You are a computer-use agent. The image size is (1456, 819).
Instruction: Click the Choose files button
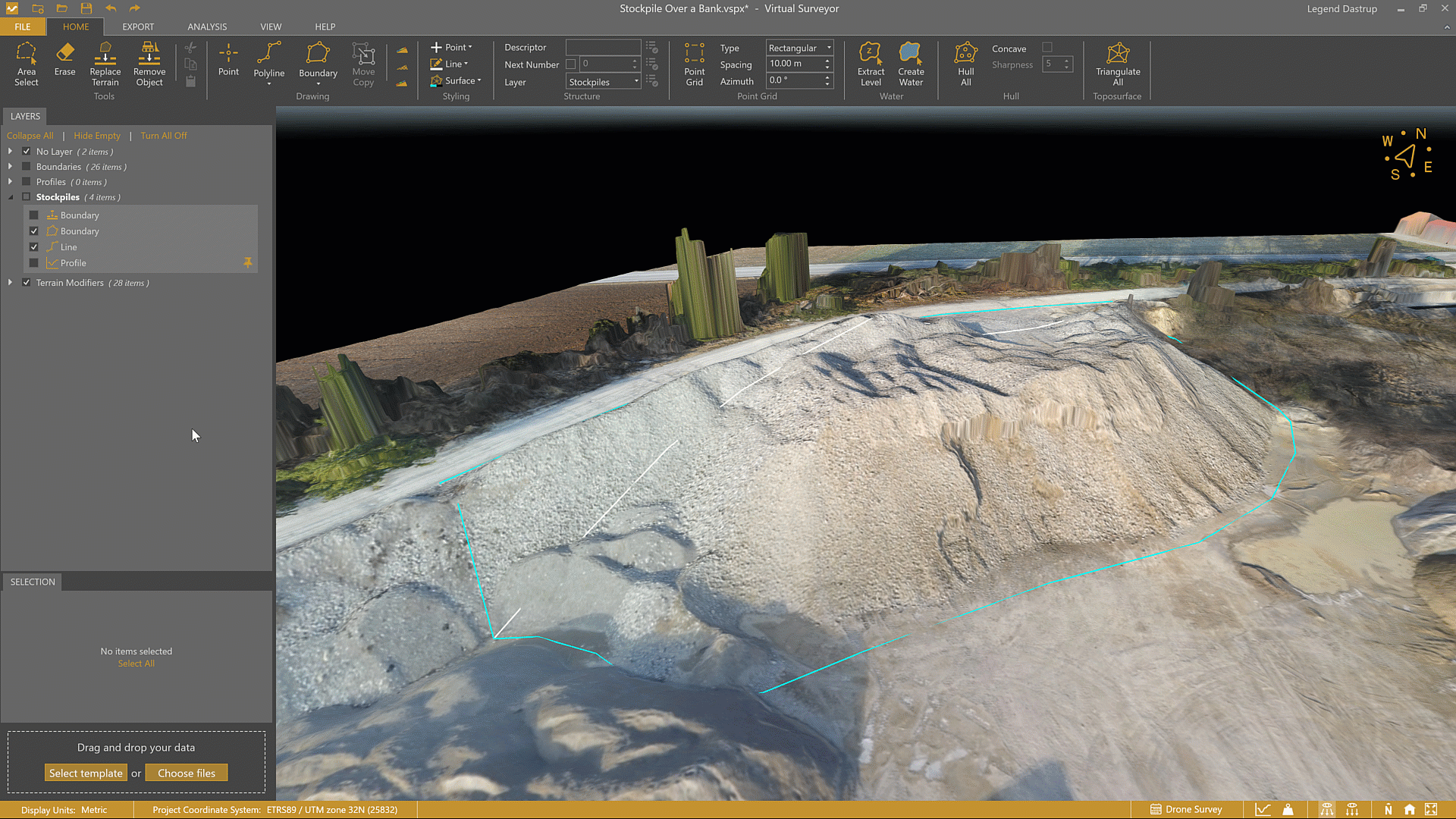tap(187, 773)
